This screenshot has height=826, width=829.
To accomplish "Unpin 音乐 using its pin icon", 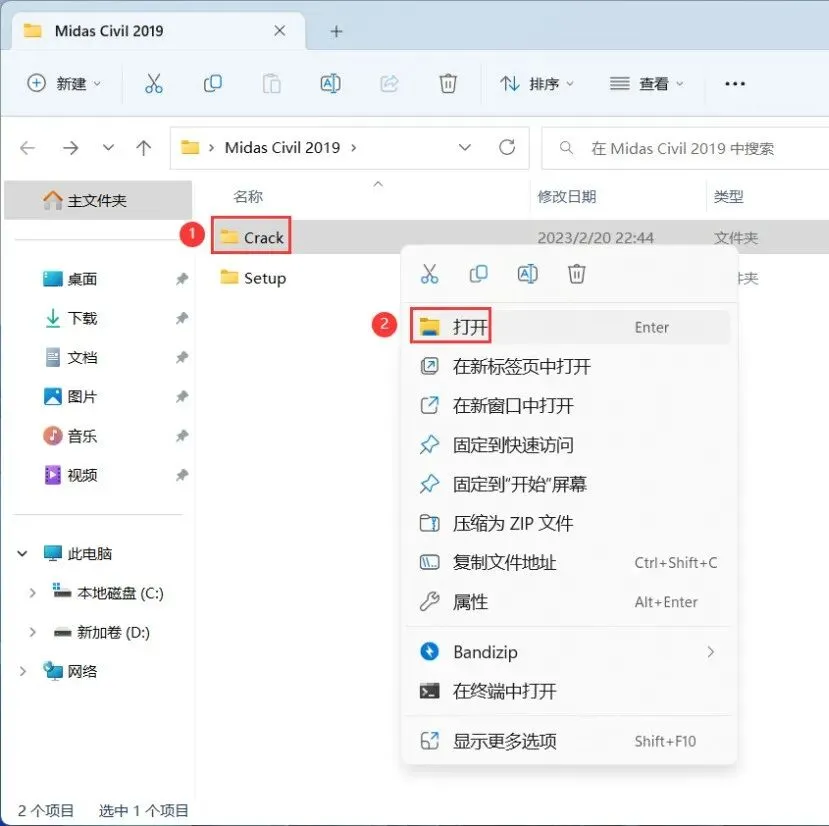I will pyautogui.click(x=182, y=436).
